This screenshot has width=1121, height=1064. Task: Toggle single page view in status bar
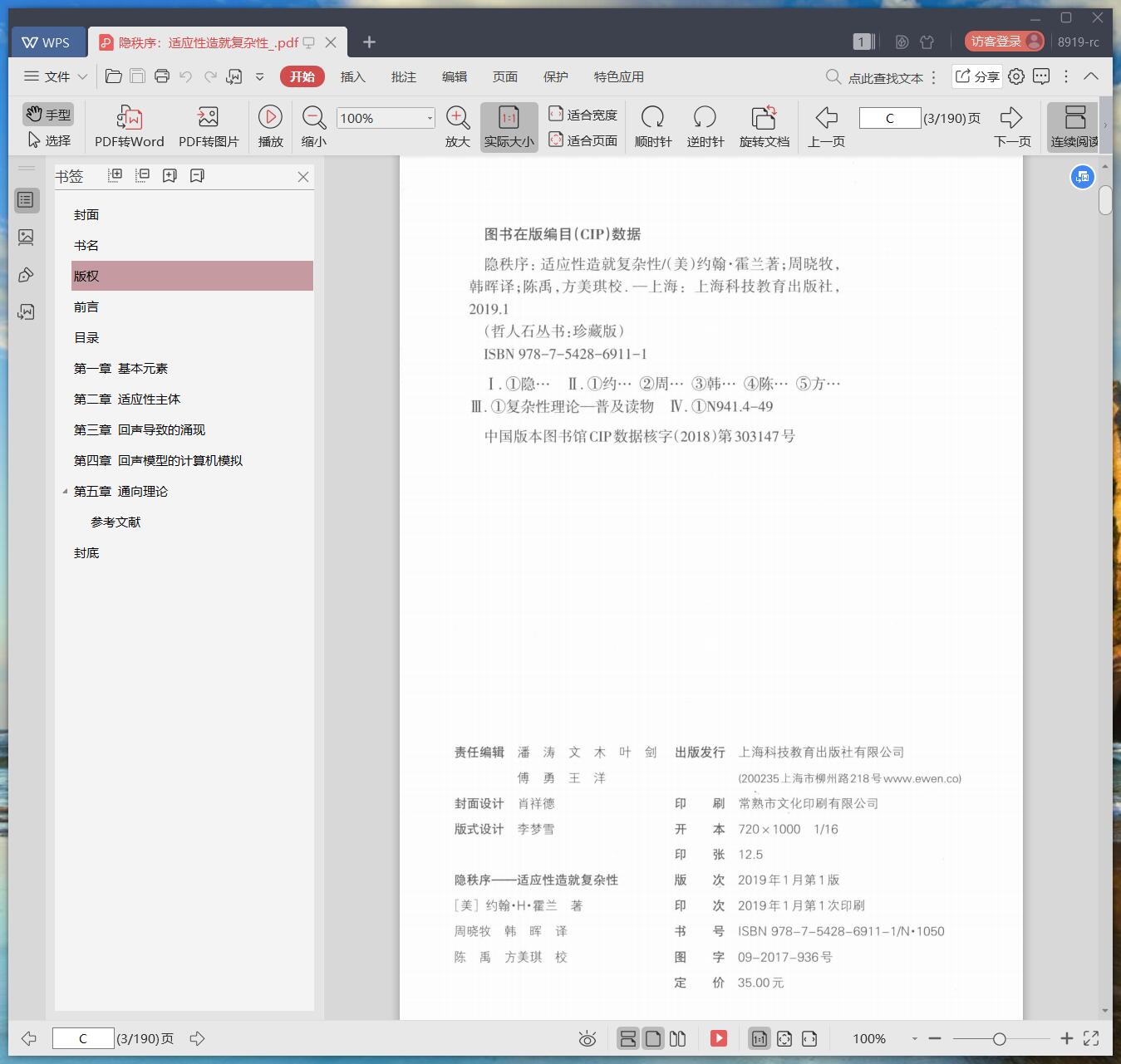(x=653, y=1038)
